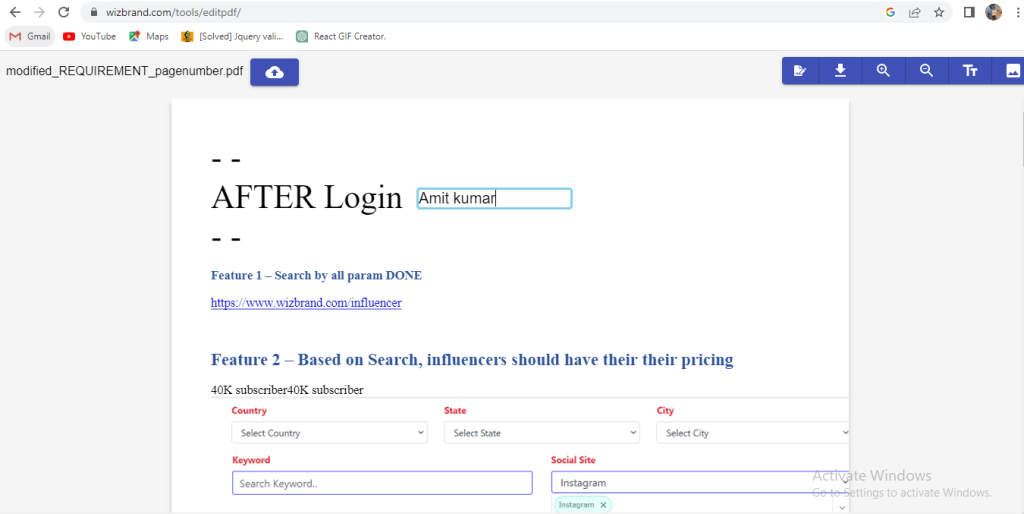This screenshot has height=514, width=1024.
Task: Click the Amit kumar text box
Action: (494, 199)
